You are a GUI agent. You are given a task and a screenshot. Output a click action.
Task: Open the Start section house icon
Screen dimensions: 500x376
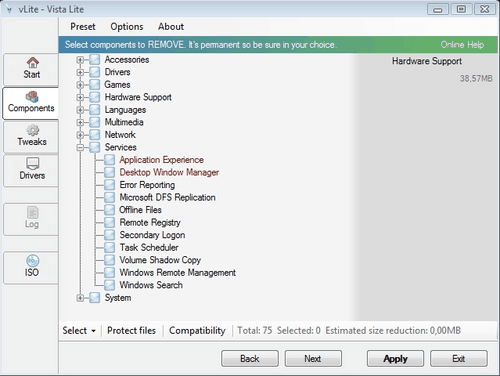(32, 62)
